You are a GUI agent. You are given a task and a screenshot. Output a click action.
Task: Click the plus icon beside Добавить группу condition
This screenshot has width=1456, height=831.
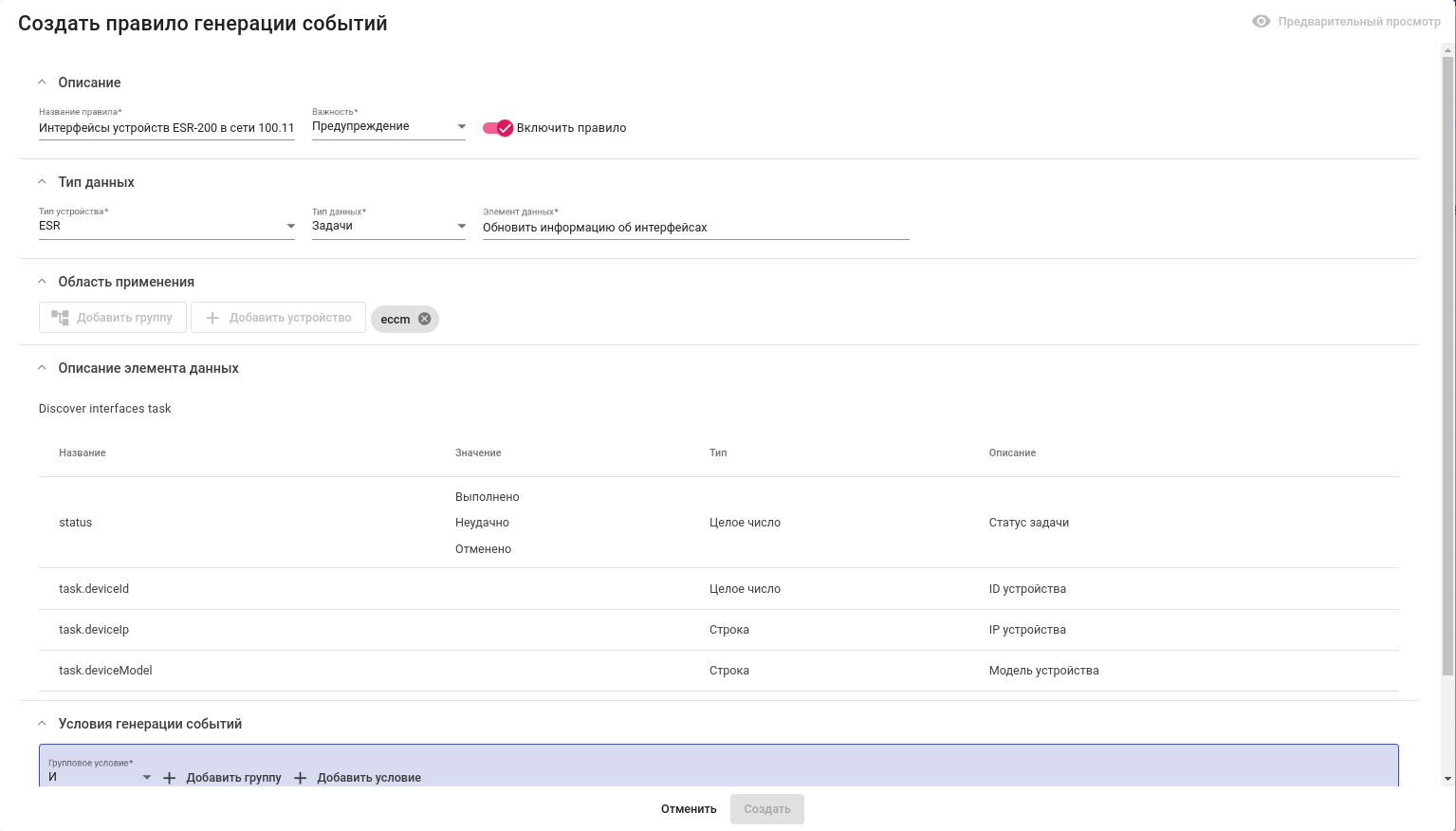point(170,778)
